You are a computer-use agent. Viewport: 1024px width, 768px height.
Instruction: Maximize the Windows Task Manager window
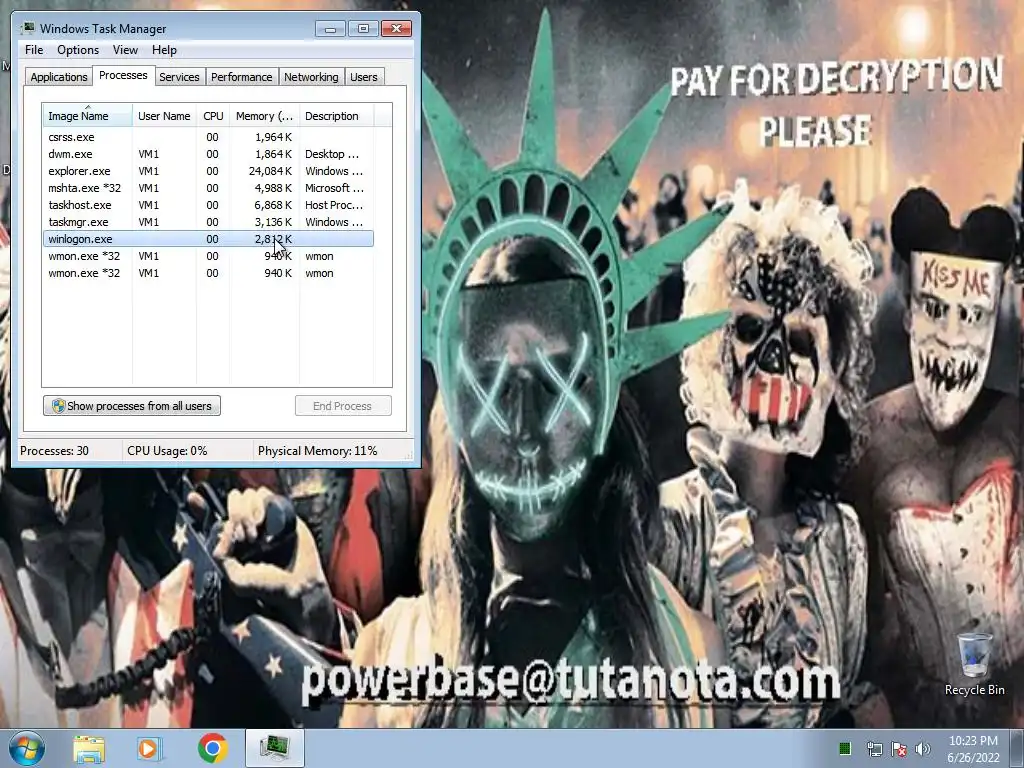(363, 29)
